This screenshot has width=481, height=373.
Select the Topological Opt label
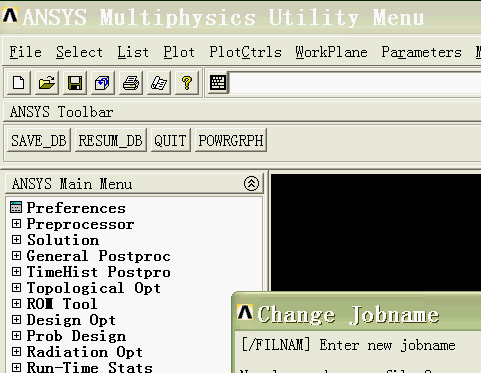tap(94, 288)
